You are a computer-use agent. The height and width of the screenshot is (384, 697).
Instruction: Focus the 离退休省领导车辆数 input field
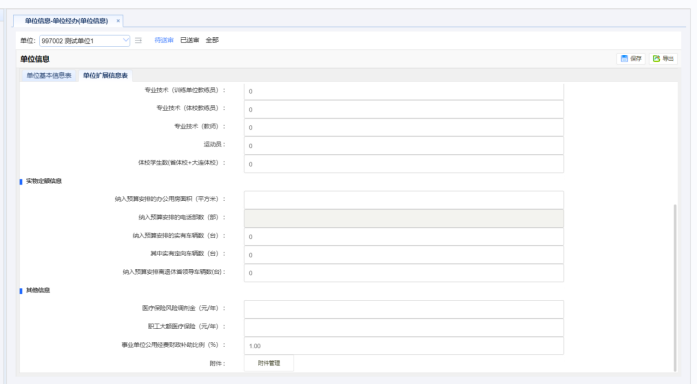404,273
